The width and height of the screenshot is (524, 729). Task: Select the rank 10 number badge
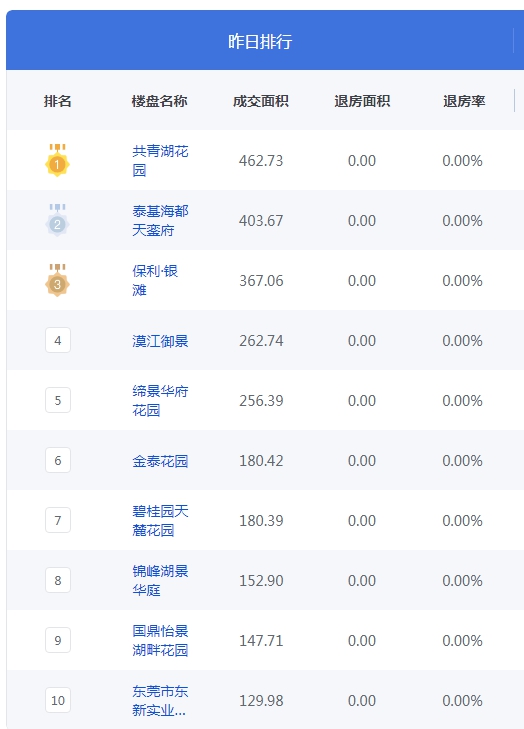(x=58, y=700)
